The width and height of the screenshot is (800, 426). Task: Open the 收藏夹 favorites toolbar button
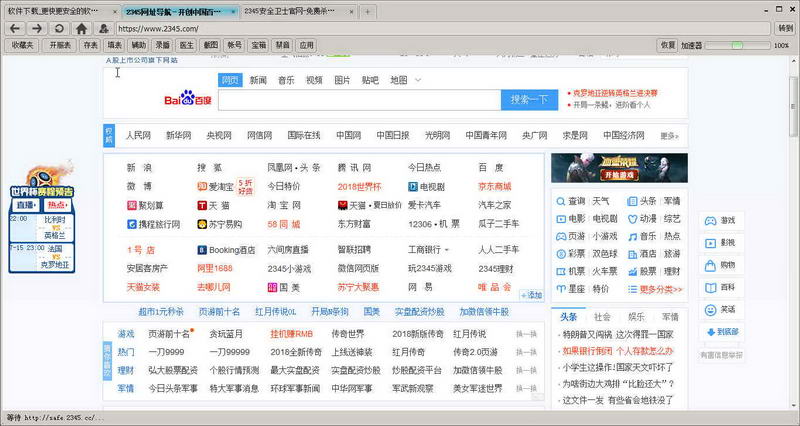22,45
